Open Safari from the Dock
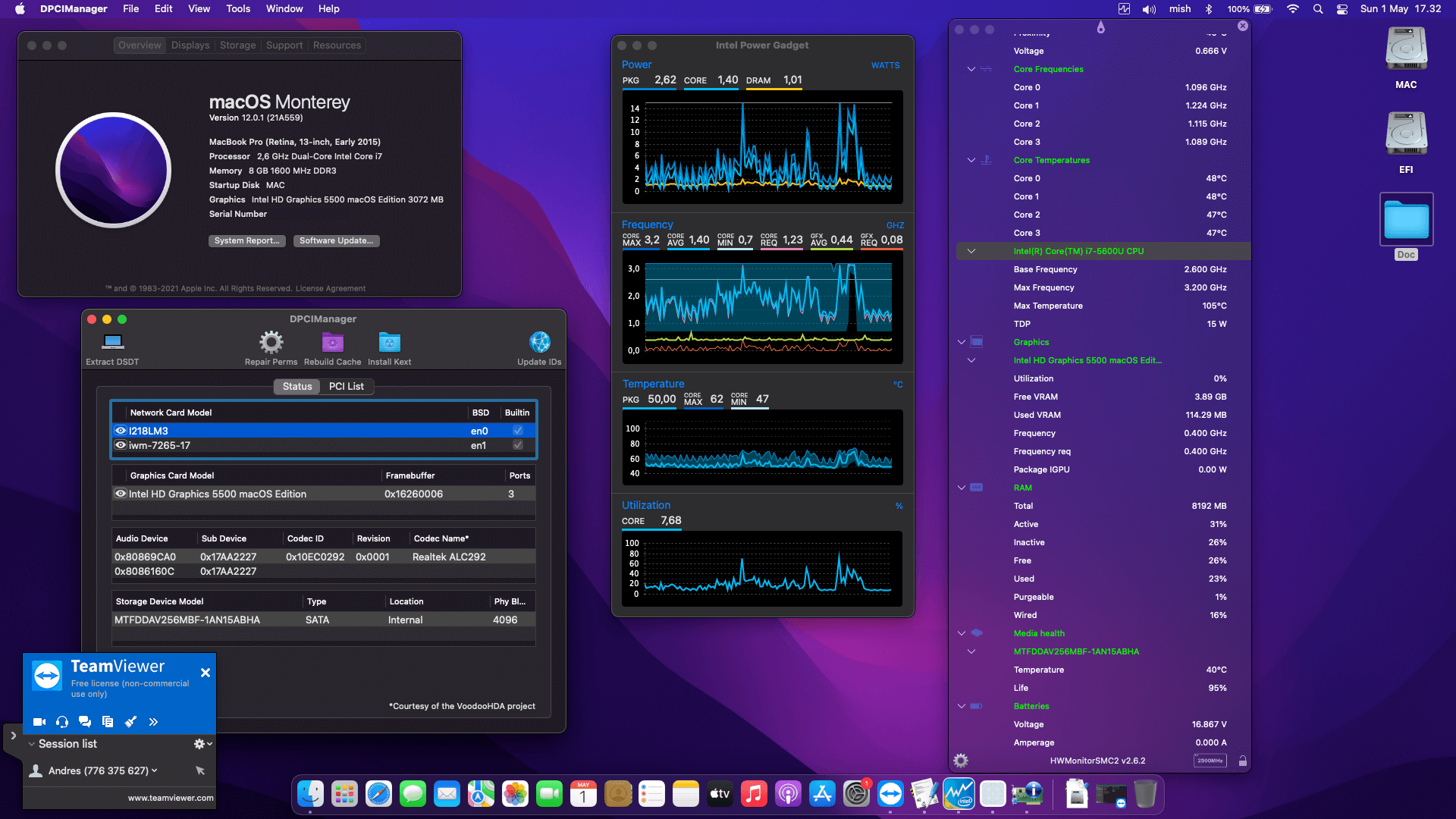This screenshot has width=1456, height=819. point(378,794)
